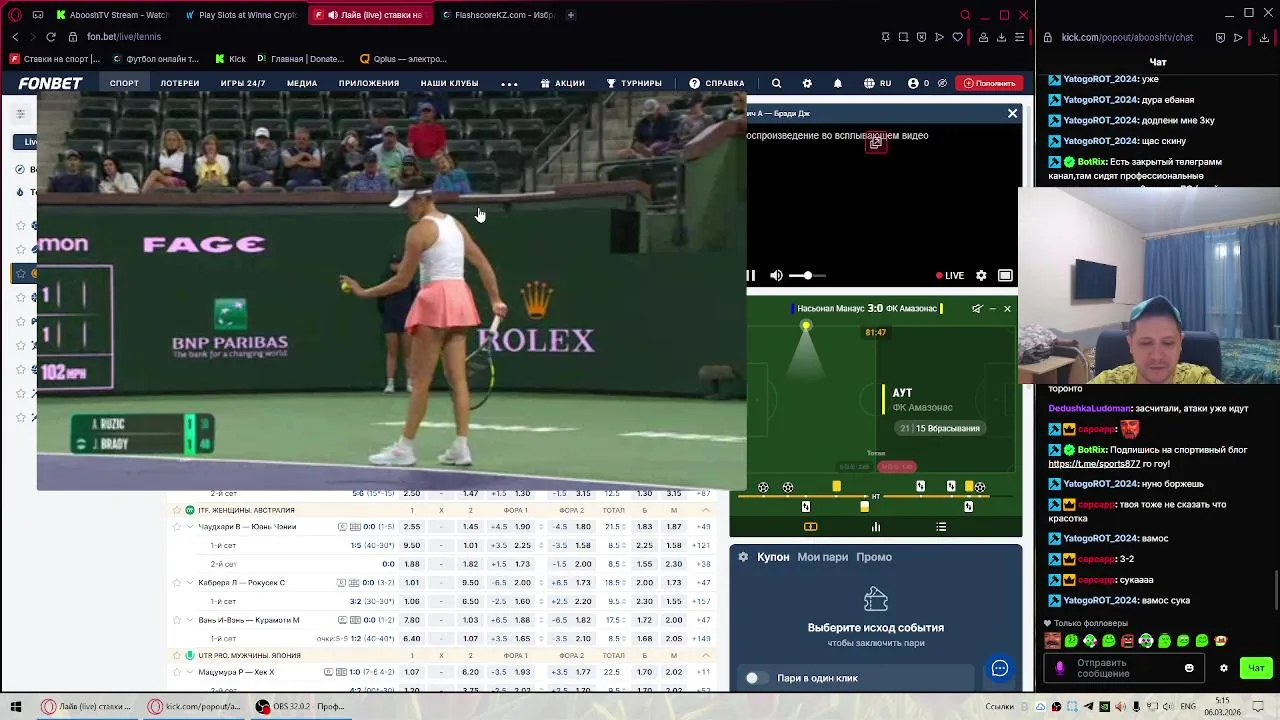
Task: Reload the page in the browser
Action: pos(50,37)
